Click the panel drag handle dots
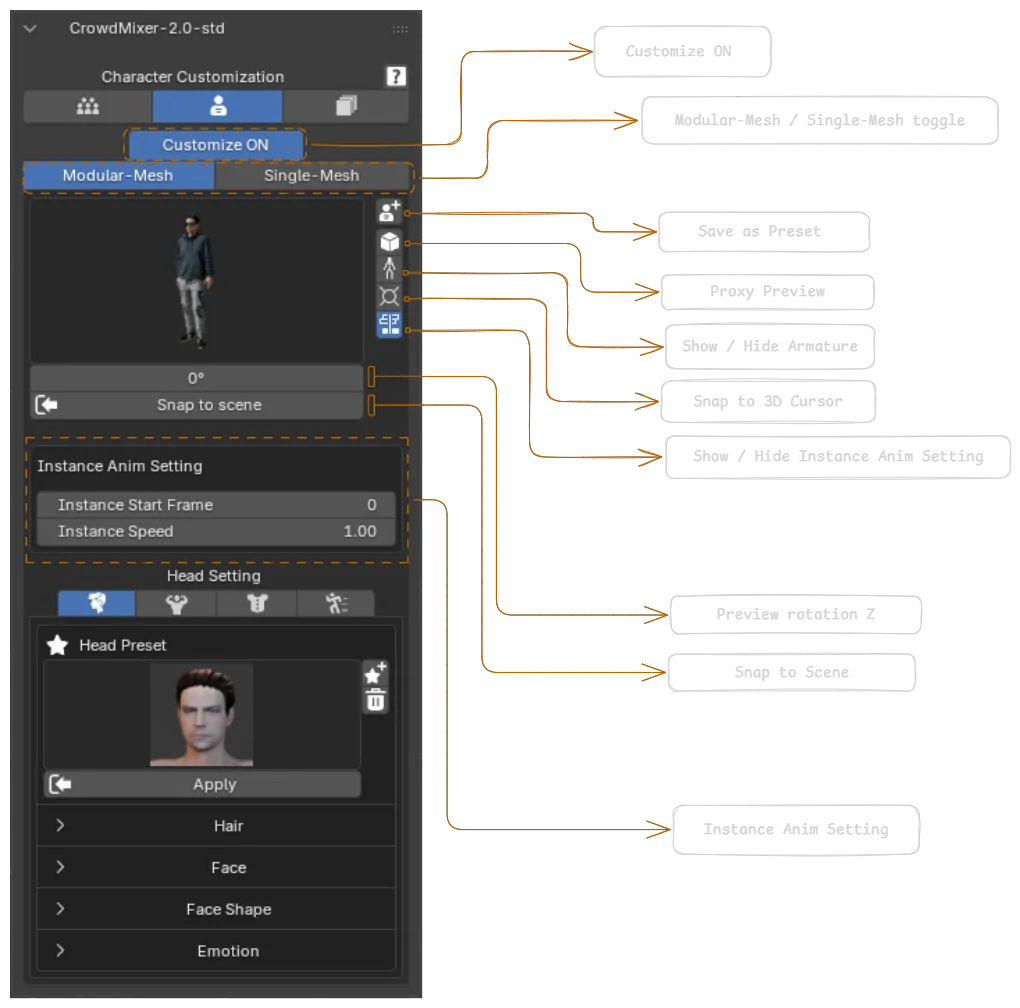 coord(400,29)
